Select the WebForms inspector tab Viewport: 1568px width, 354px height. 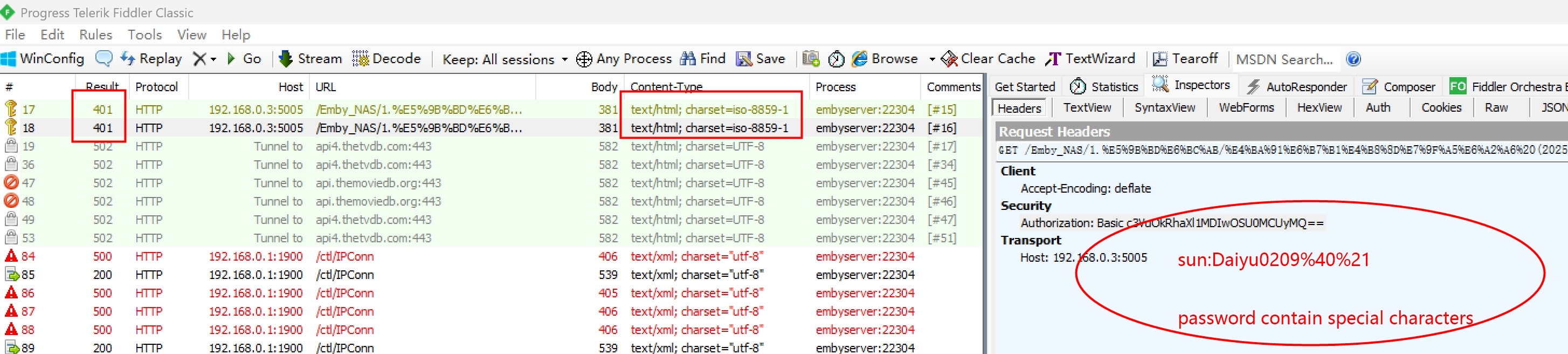pyautogui.click(x=1246, y=108)
